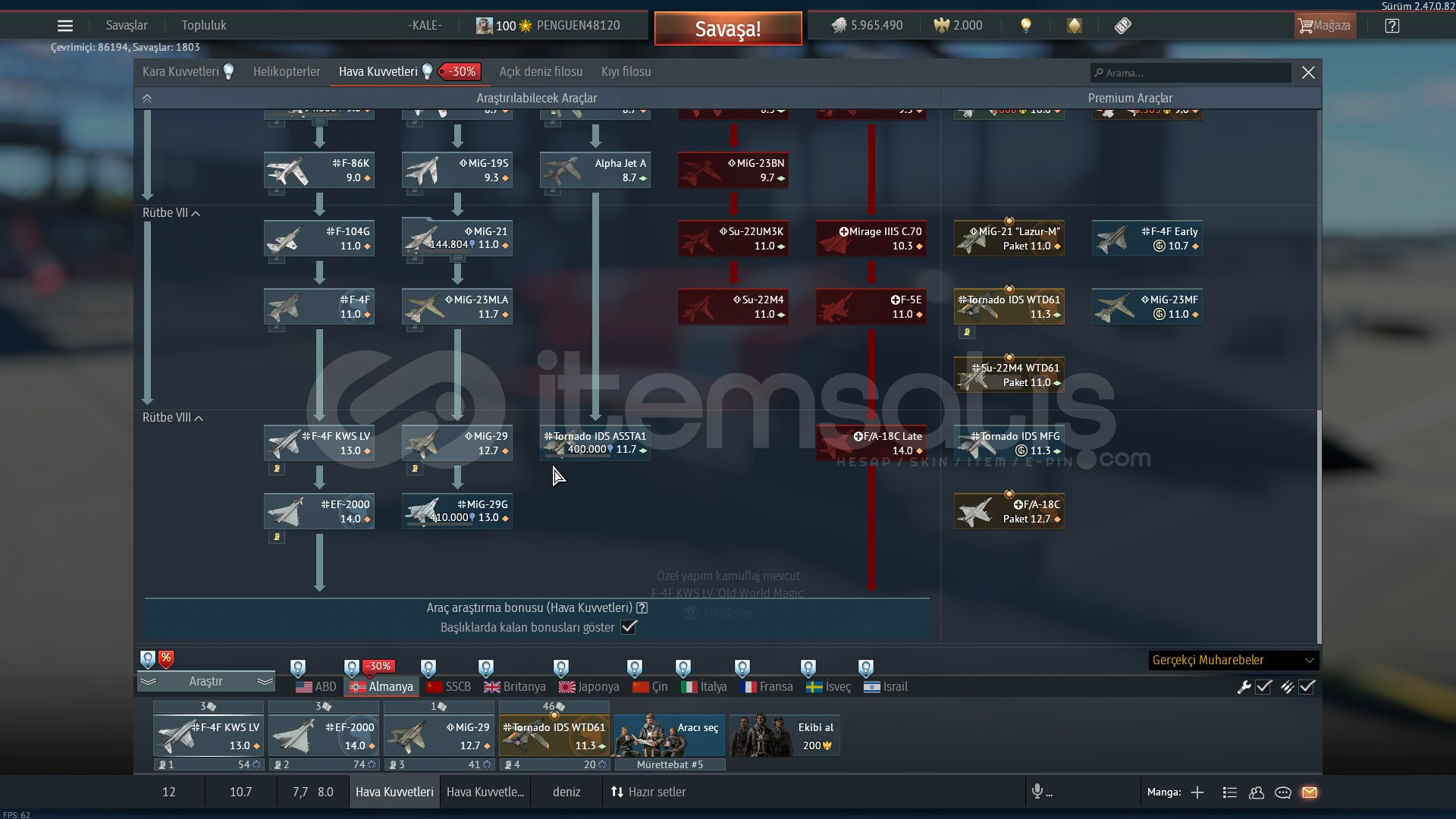Open the Mağaza shop cart
This screenshot has width=1456, height=819.
pyautogui.click(x=1324, y=26)
